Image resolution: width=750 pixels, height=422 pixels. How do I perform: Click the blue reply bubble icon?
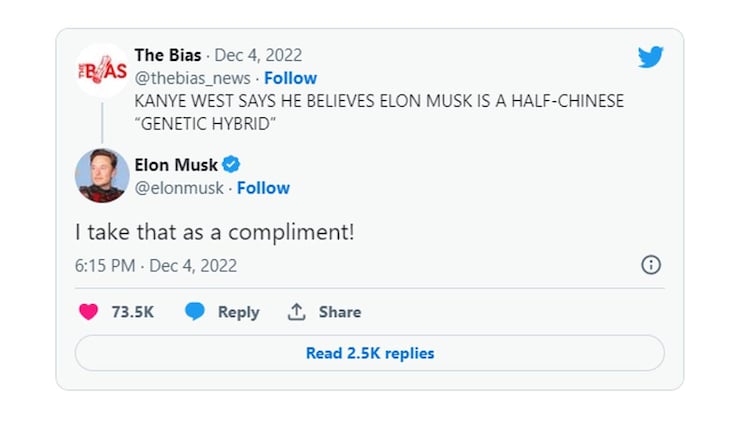[195, 312]
